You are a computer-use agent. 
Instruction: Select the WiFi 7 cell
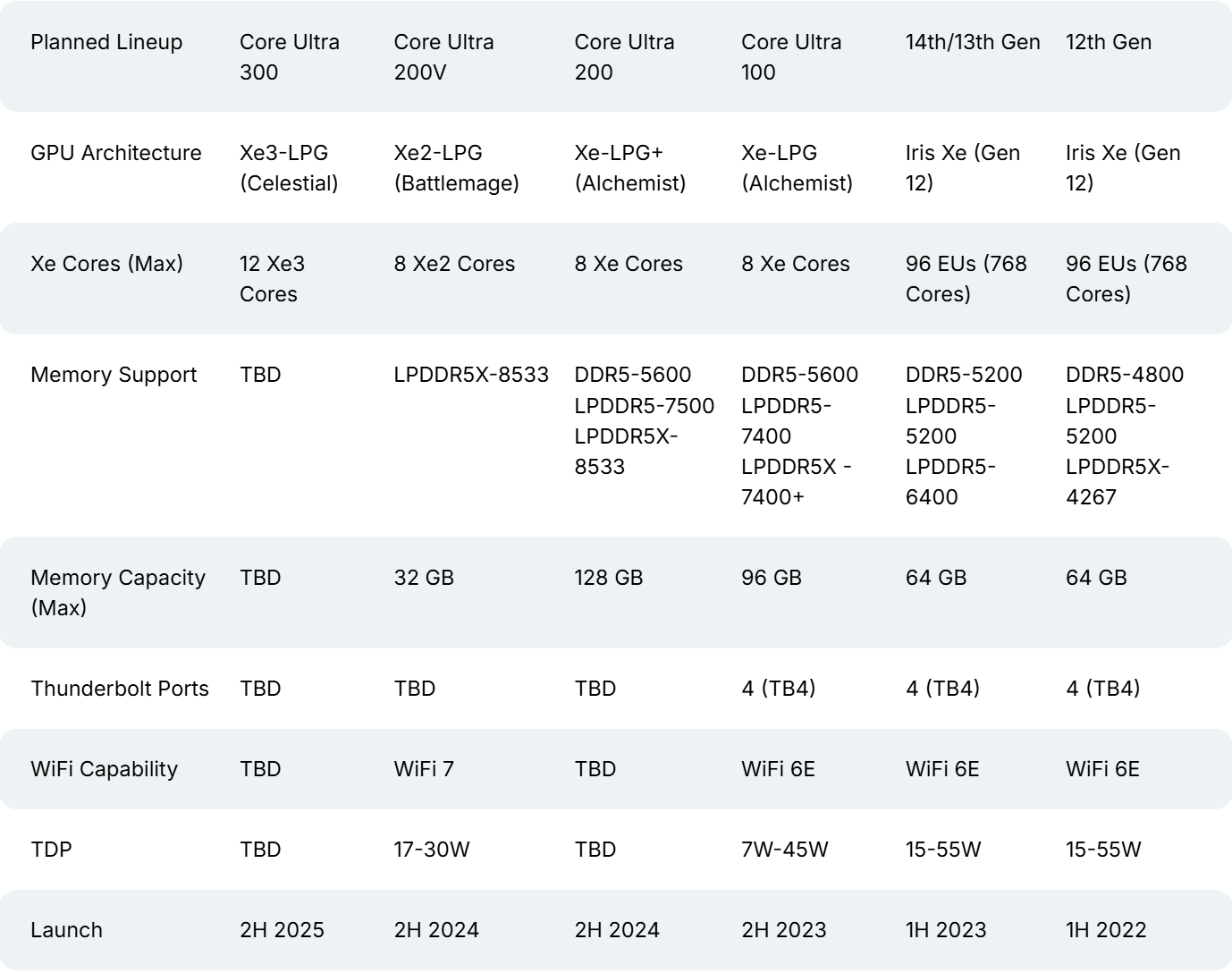click(424, 769)
